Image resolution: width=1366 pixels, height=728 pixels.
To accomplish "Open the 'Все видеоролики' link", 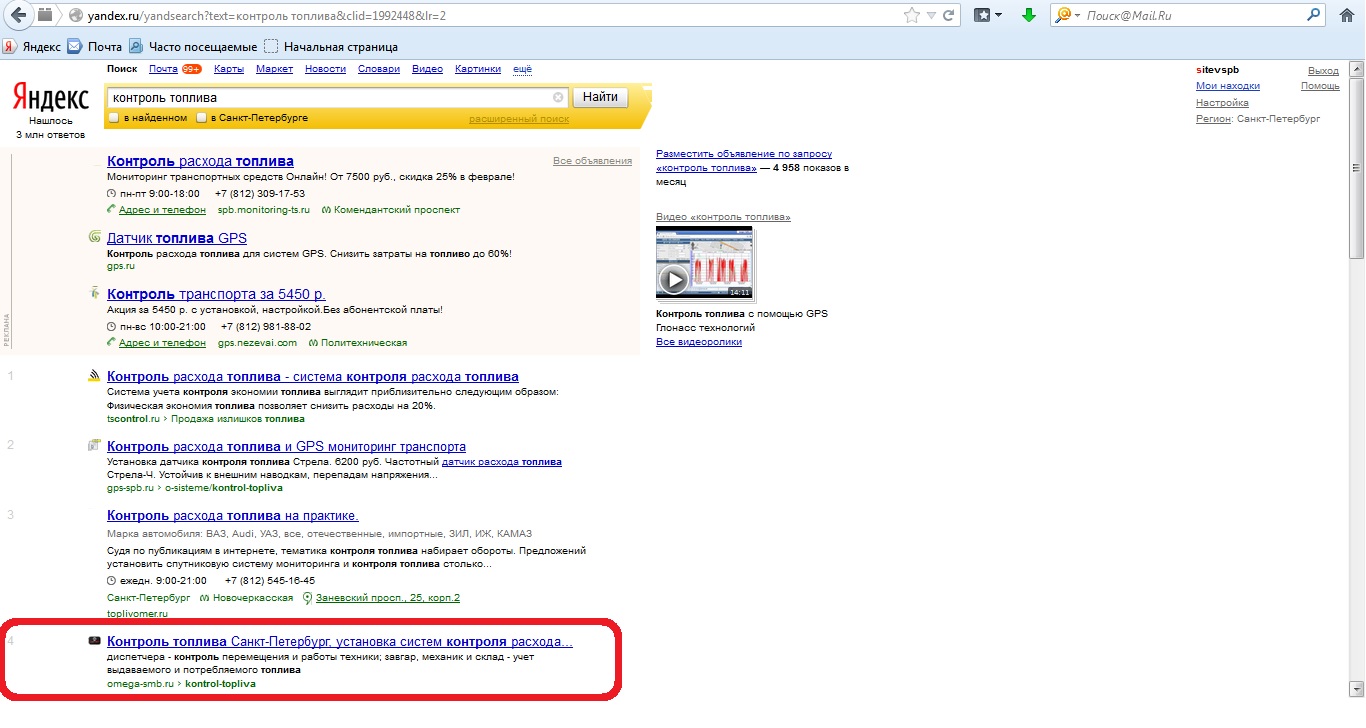I will coord(699,342).
